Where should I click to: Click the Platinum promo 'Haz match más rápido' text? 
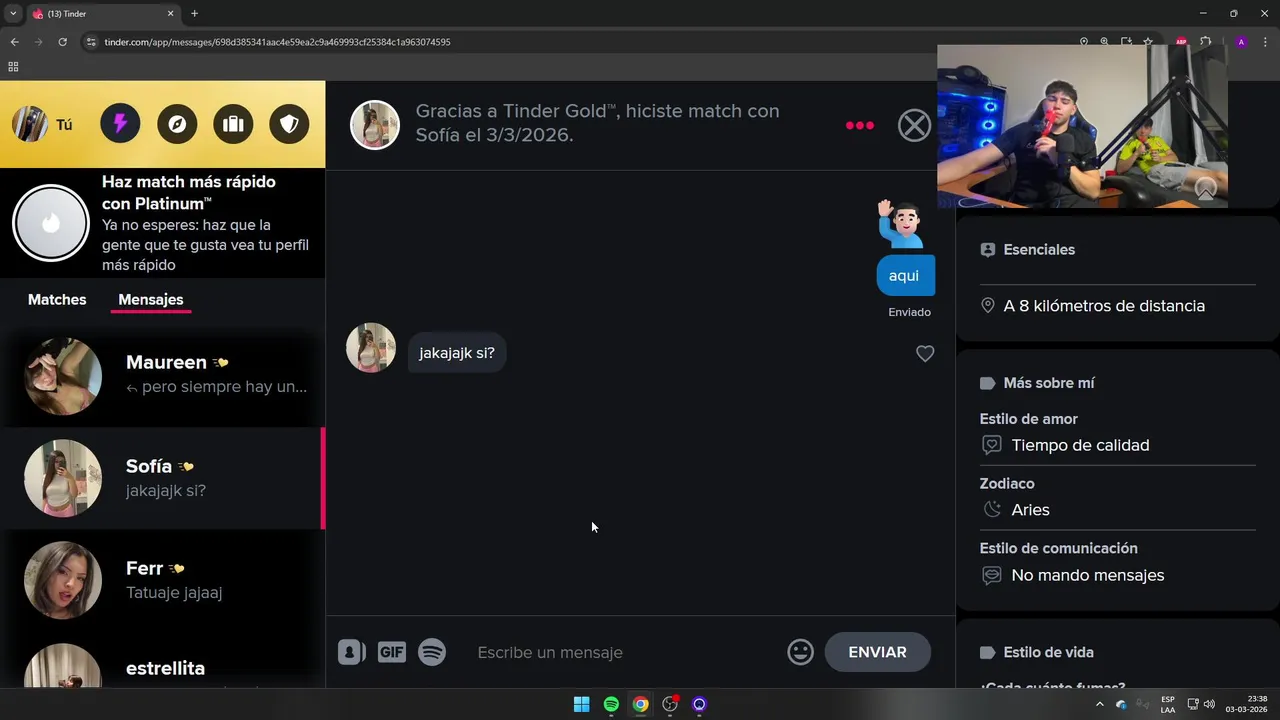189,192
